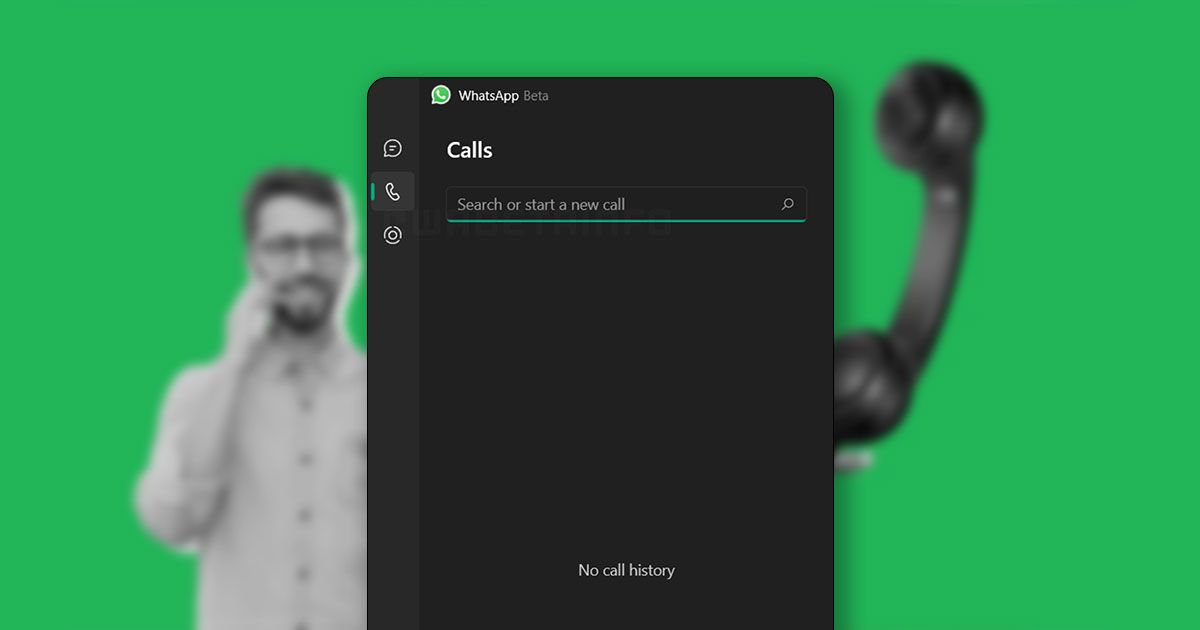Click the teal underline below the search bar
This screenshot has height=630, width=1200.
[x=626, y=221]
